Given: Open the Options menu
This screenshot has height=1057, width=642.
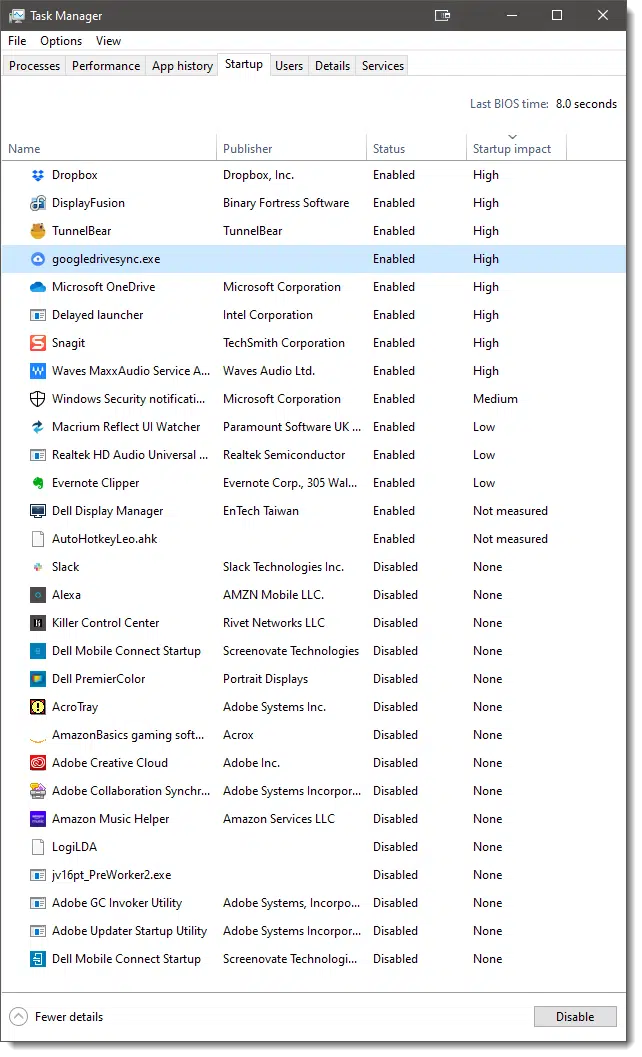Looking at the screenshot, I should point(61,41).
